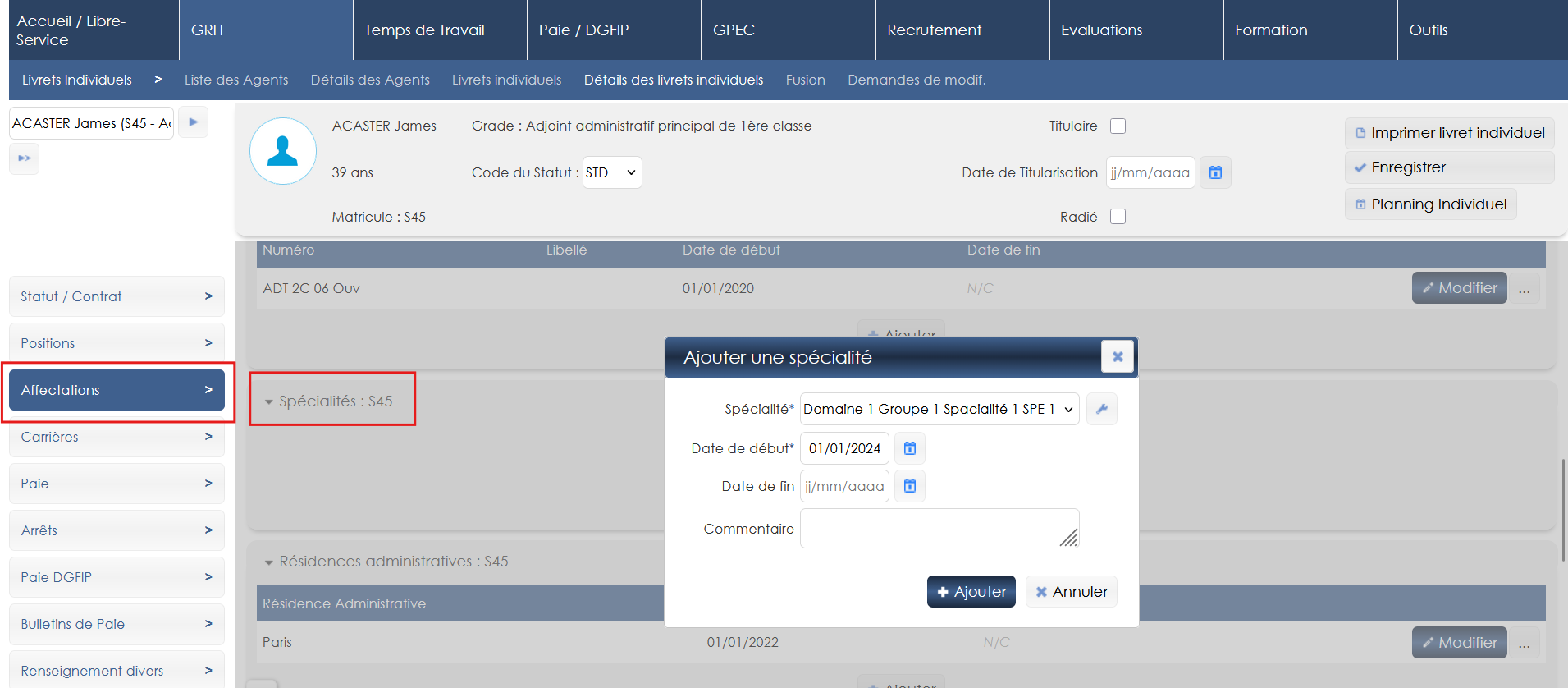Collapse the Résidences administratives section
1568x688 pixels.
[x=268, y=562]
